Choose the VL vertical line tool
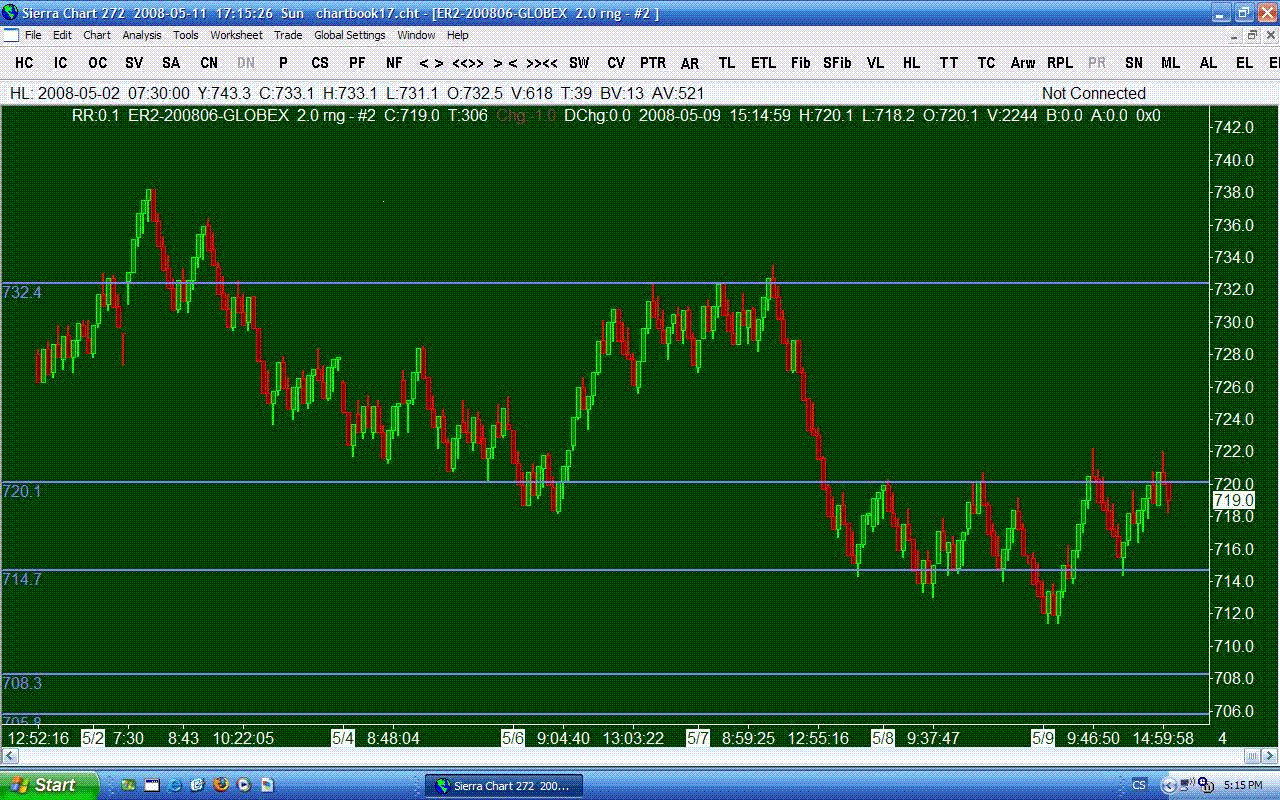Screen dimensions: 1280x800 pos(875,63)
